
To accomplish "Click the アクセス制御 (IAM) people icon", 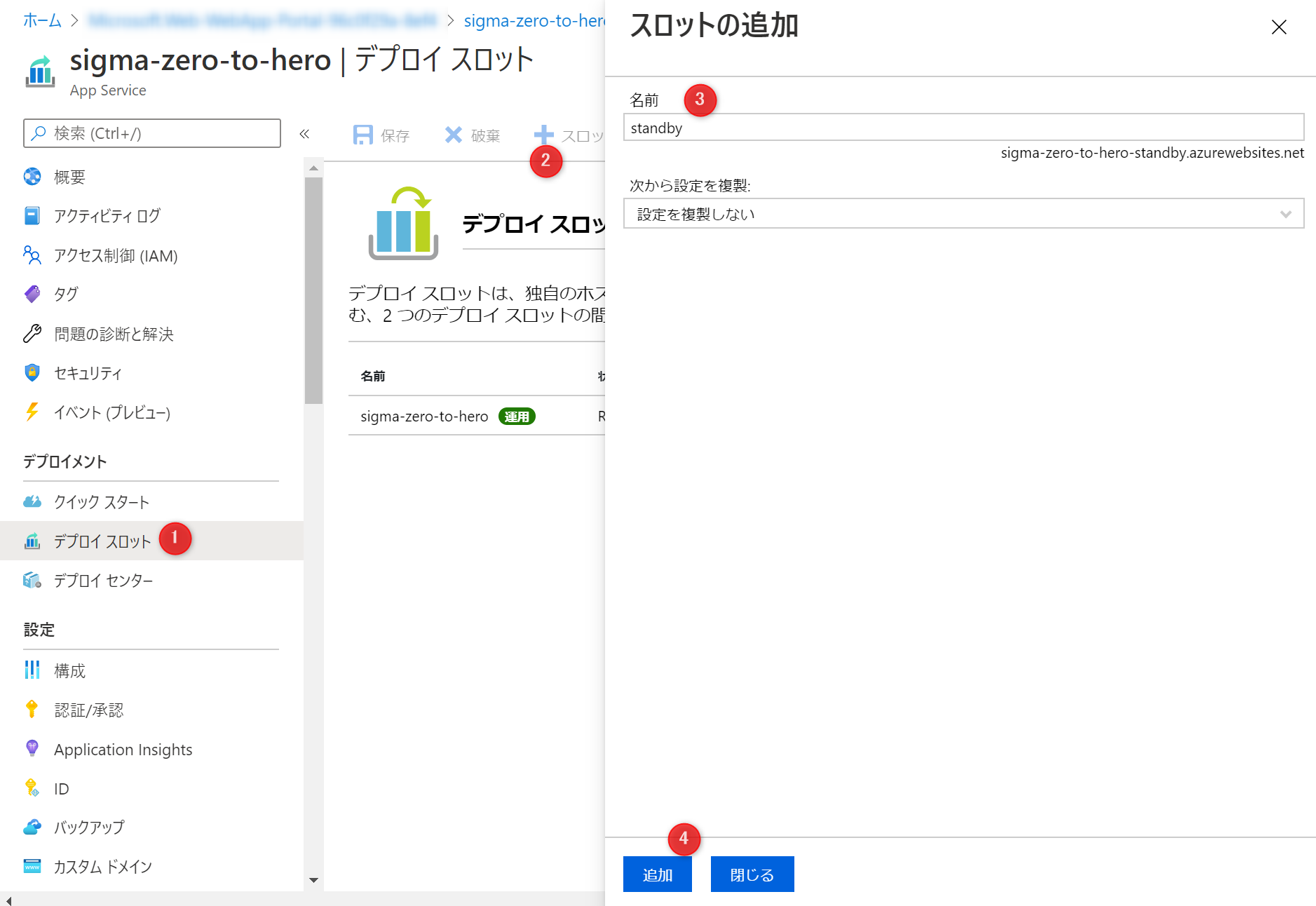I will (32, 255).
